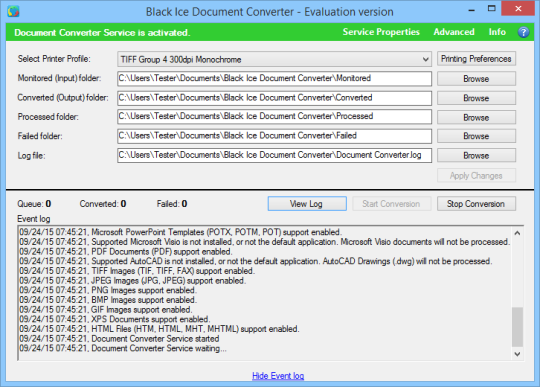Select the PowerPoint Templates support enabled log line
This screenshot has width=540, height=387.
[x=180, y=232]
